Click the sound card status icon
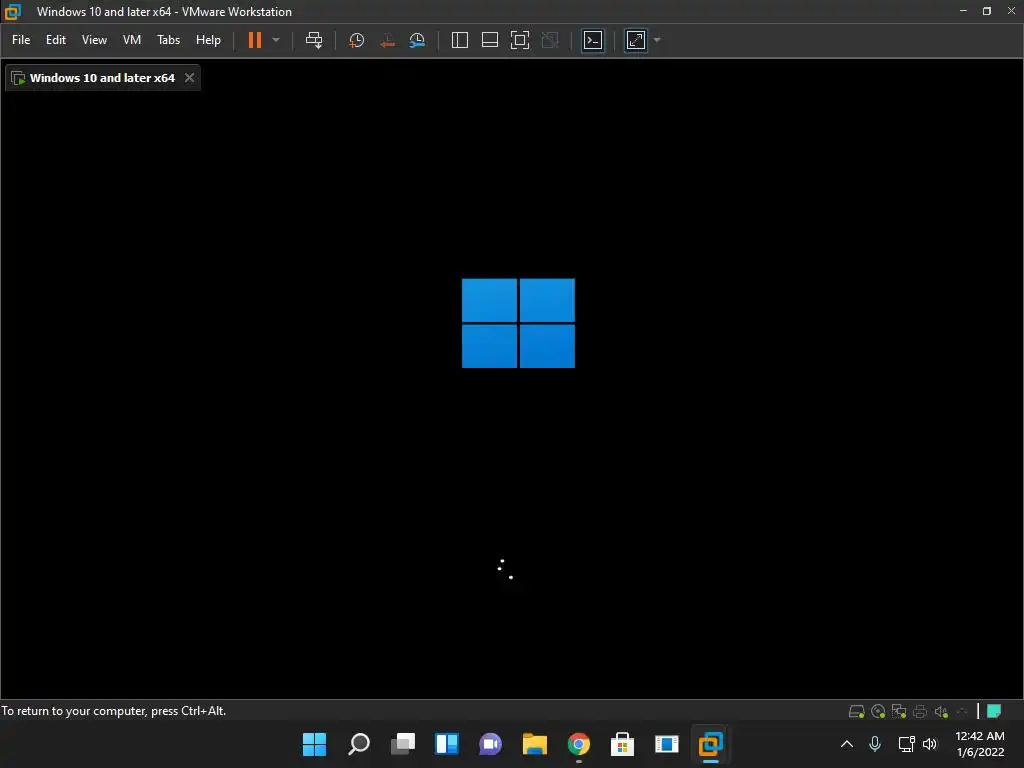Image resolution: width=1024 pixels, height=768 pixels. [x=941, y=711]
